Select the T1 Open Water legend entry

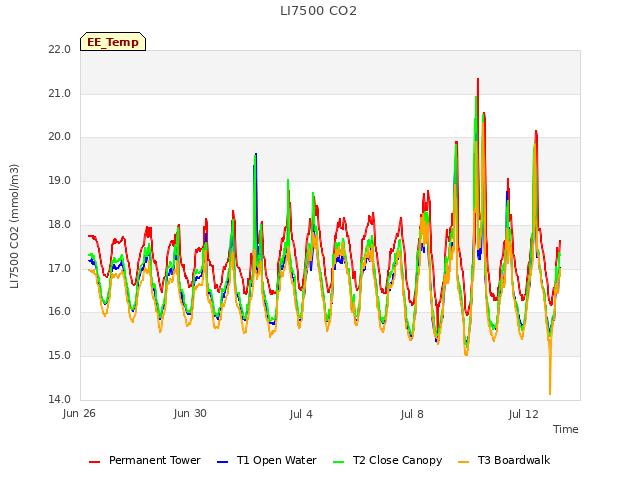coord(267,460)
